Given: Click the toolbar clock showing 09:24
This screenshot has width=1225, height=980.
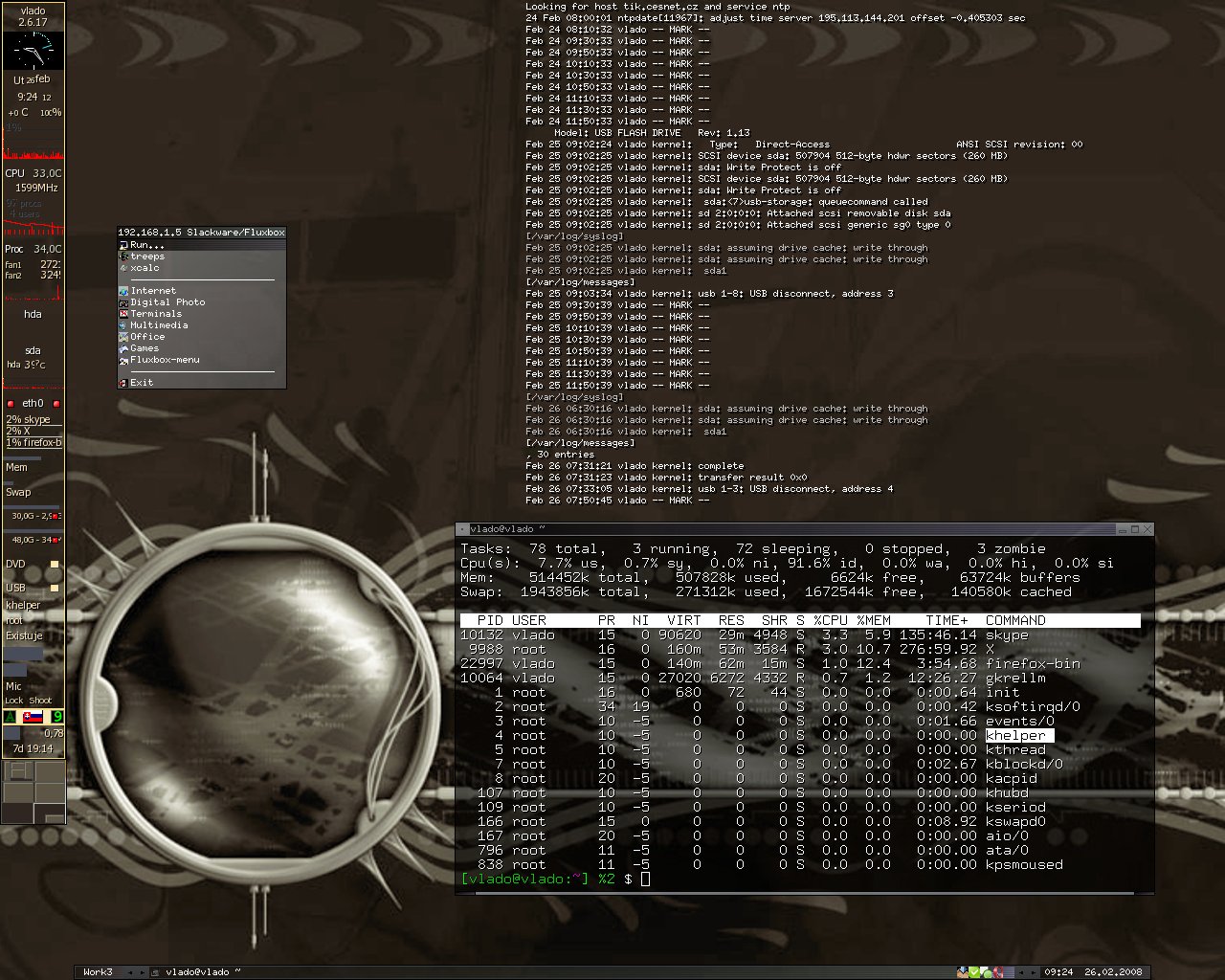Looking at the screenshot, I should [1058, 972].
